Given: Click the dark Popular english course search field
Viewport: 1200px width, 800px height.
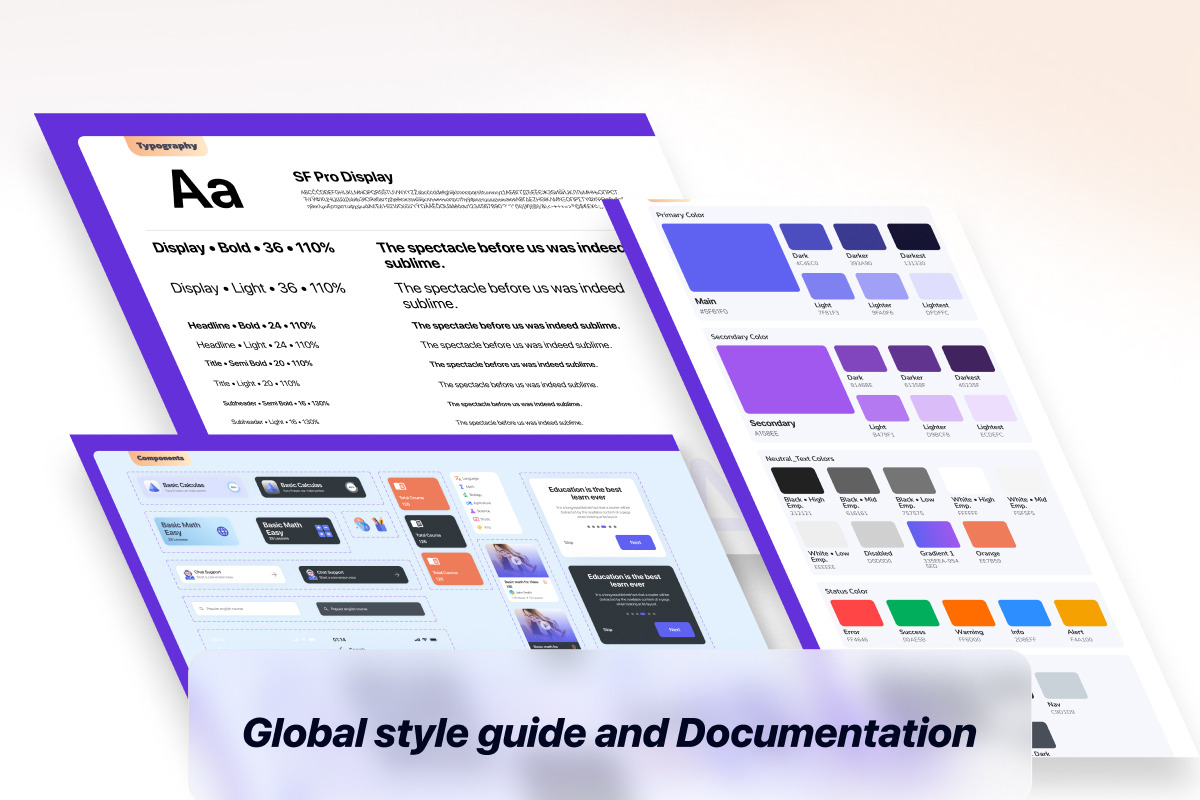Looking at the screenshot, I should (x=370, y=609).
